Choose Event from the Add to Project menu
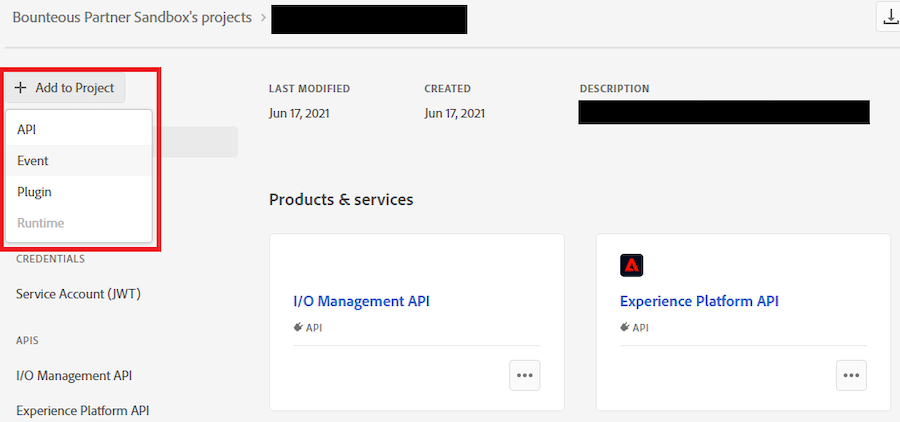 (x=79, y=161)
